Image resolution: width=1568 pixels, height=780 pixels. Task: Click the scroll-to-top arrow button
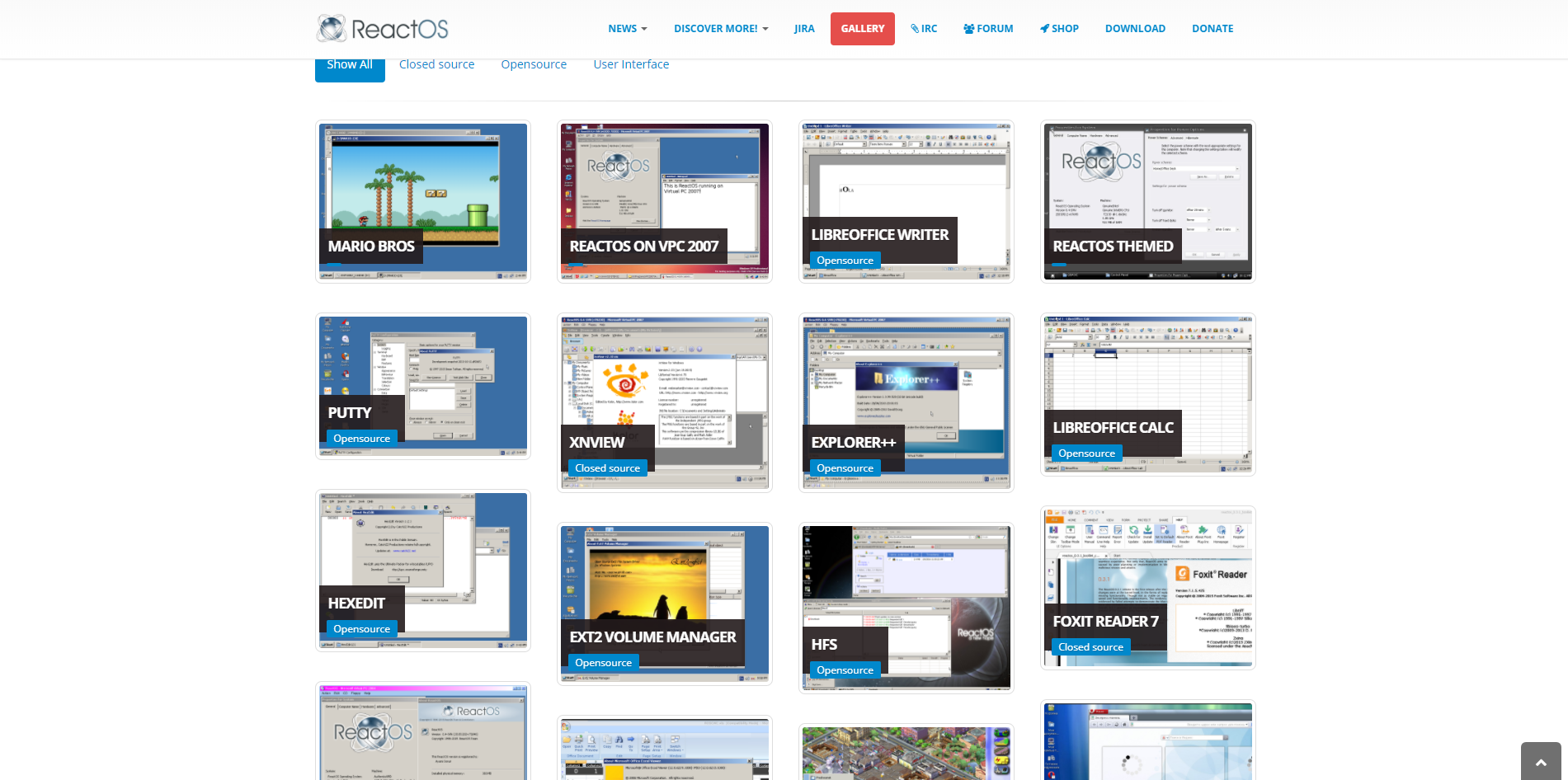tap(1541, 762)
